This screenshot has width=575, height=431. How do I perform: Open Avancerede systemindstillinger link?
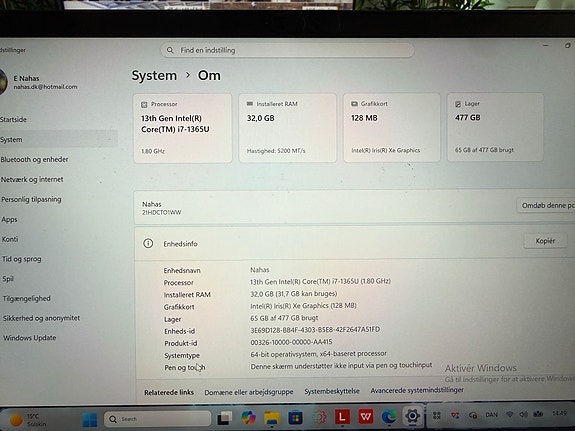click(417, 390)
